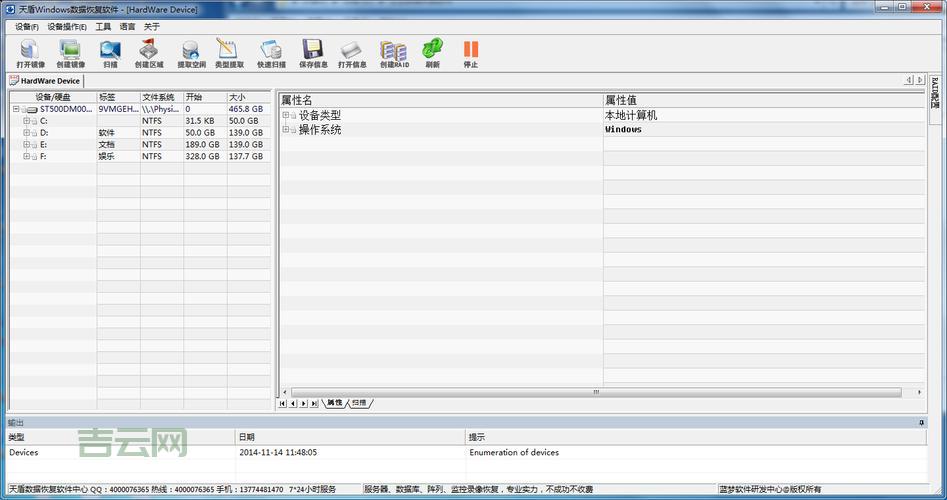
Task: Expand the E: partition node
Action: (26, 144)
